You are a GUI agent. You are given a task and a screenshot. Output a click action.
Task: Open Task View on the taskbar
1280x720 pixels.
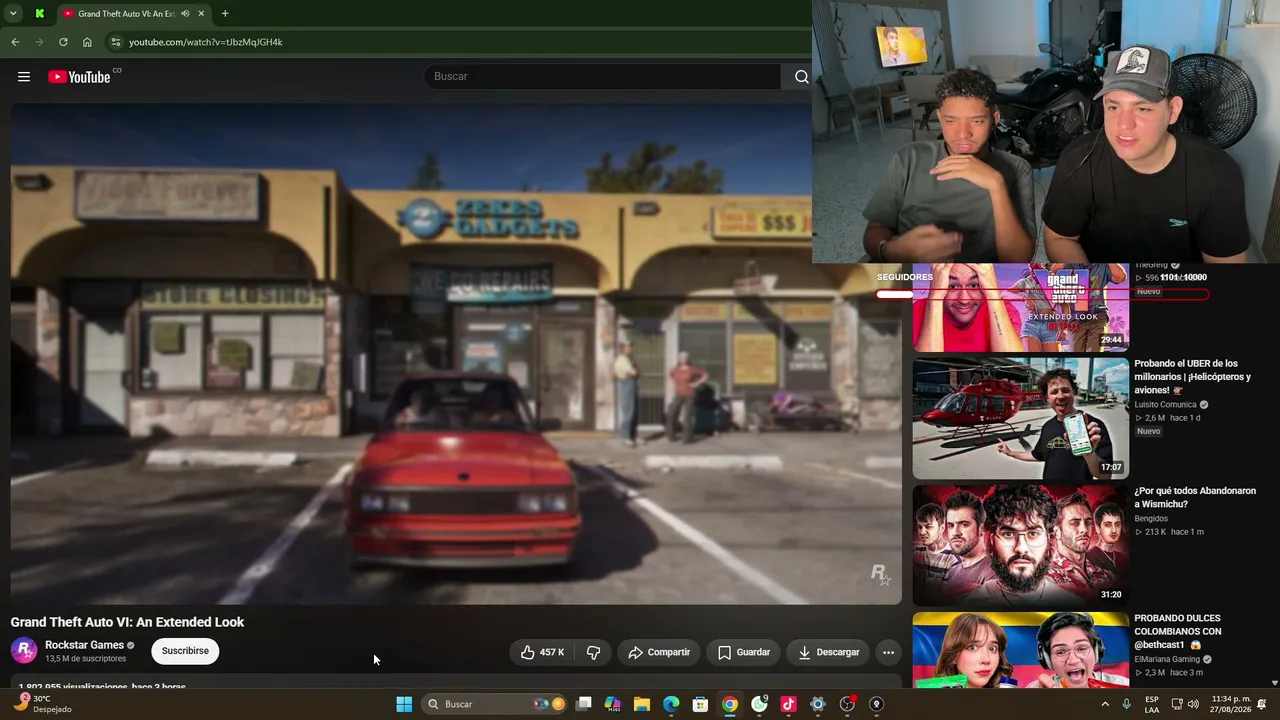pos(584,704)
